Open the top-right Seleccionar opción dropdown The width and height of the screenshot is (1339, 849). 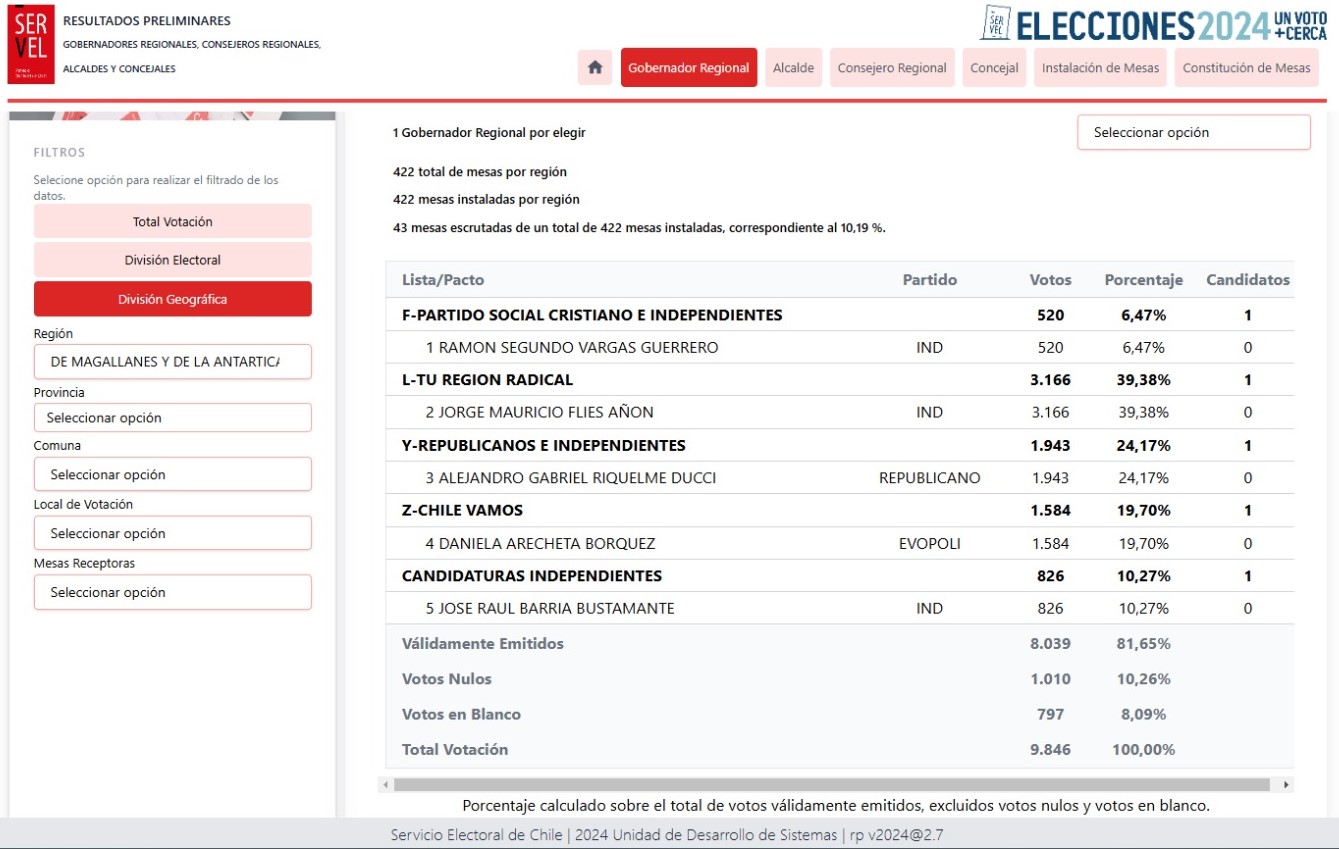pos(1193,132)
